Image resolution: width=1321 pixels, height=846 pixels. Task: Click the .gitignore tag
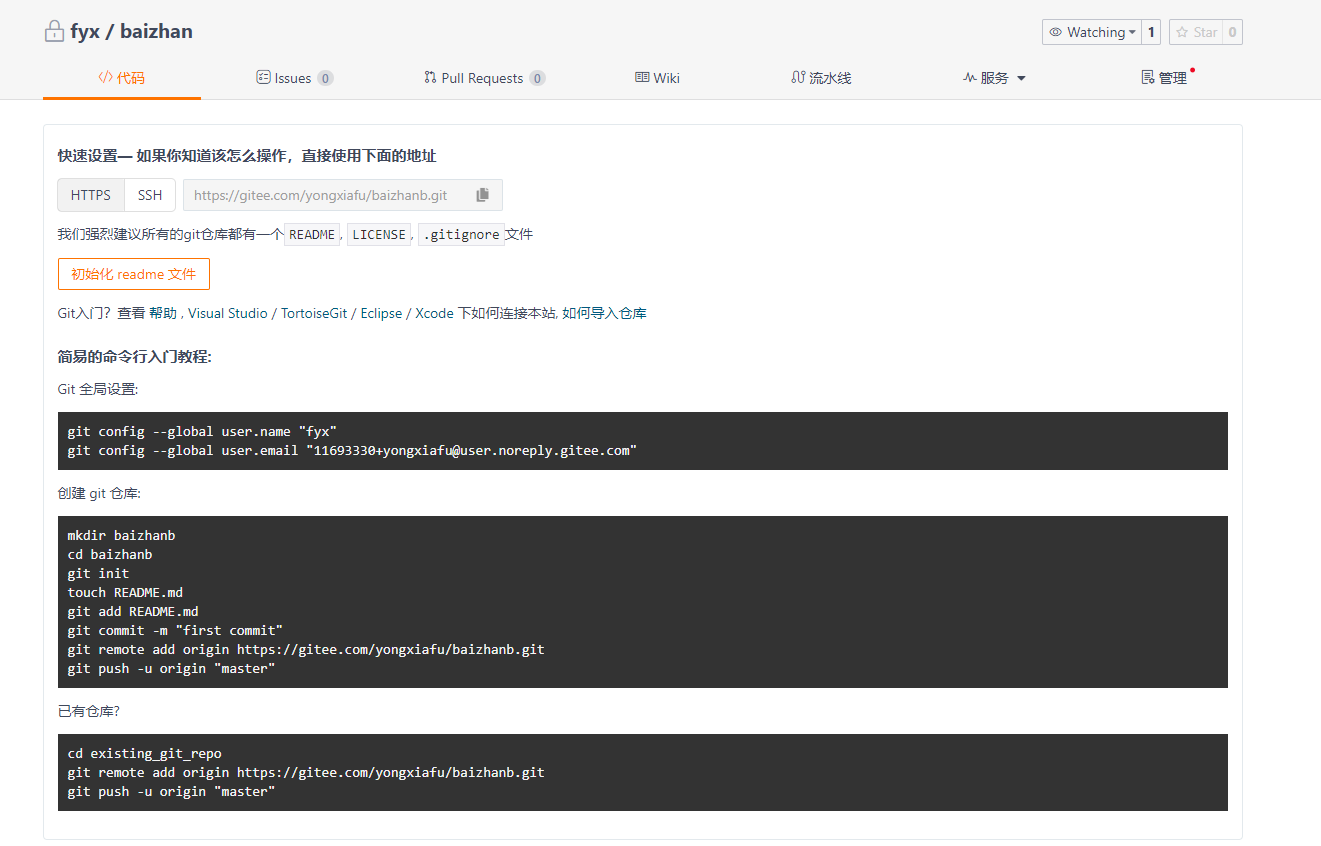pos(461,234)
